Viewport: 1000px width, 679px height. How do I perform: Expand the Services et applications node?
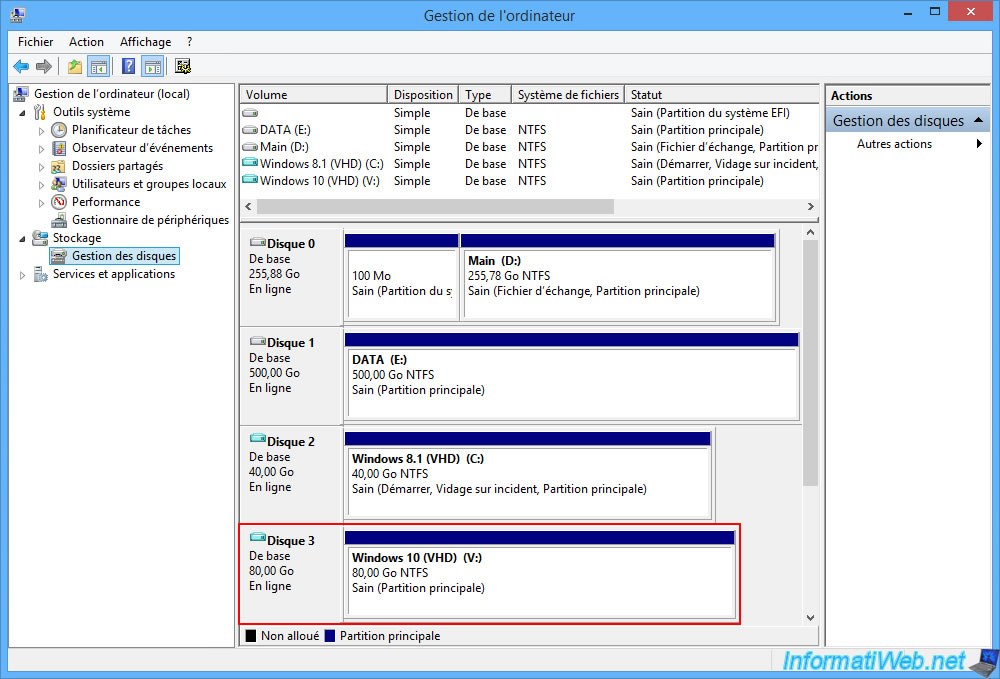coord(23,275)
